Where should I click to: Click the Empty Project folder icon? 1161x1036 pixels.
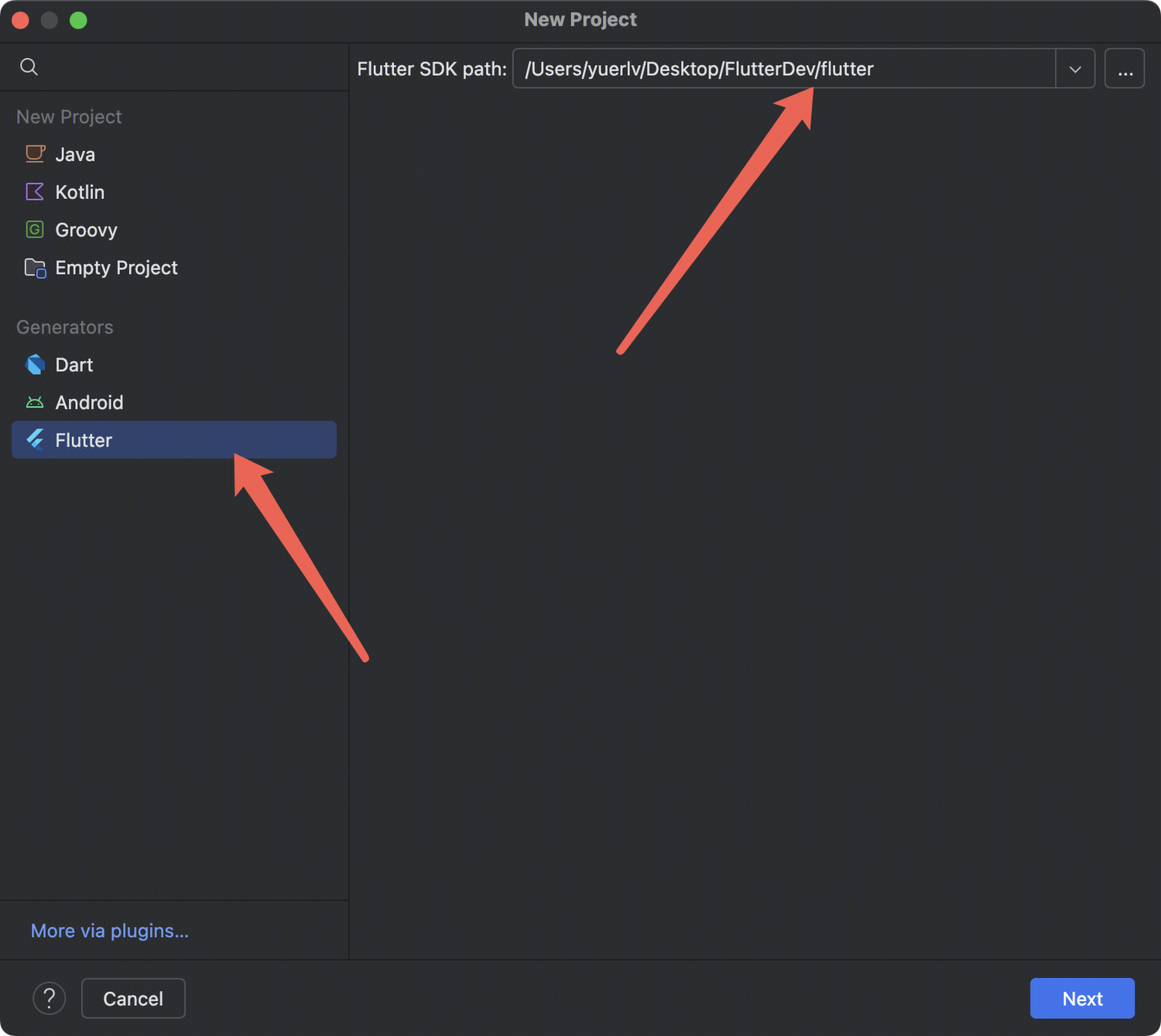pyautogui.click(x=35, y=268)
